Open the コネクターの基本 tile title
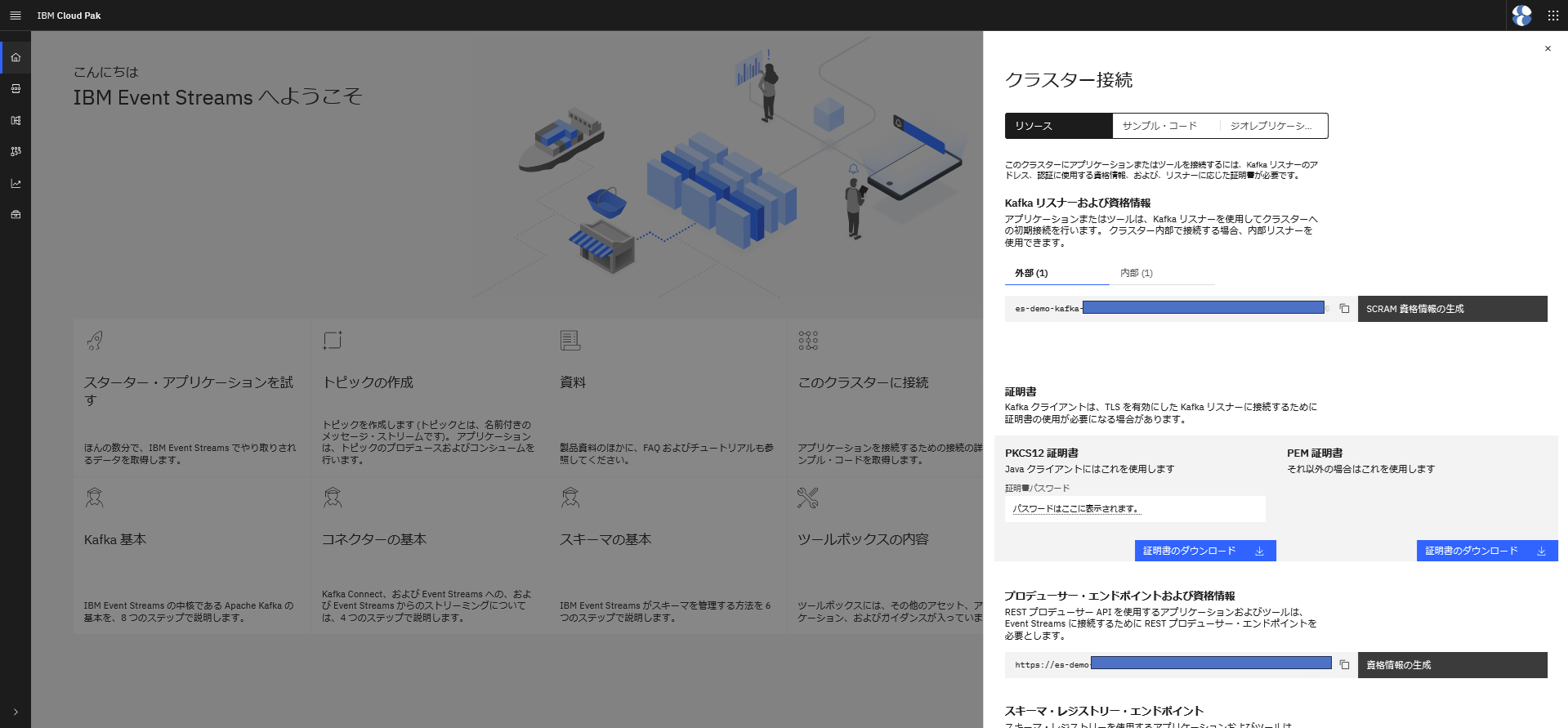This screenshot has width=1568, height=728. (x=374, y=539)
